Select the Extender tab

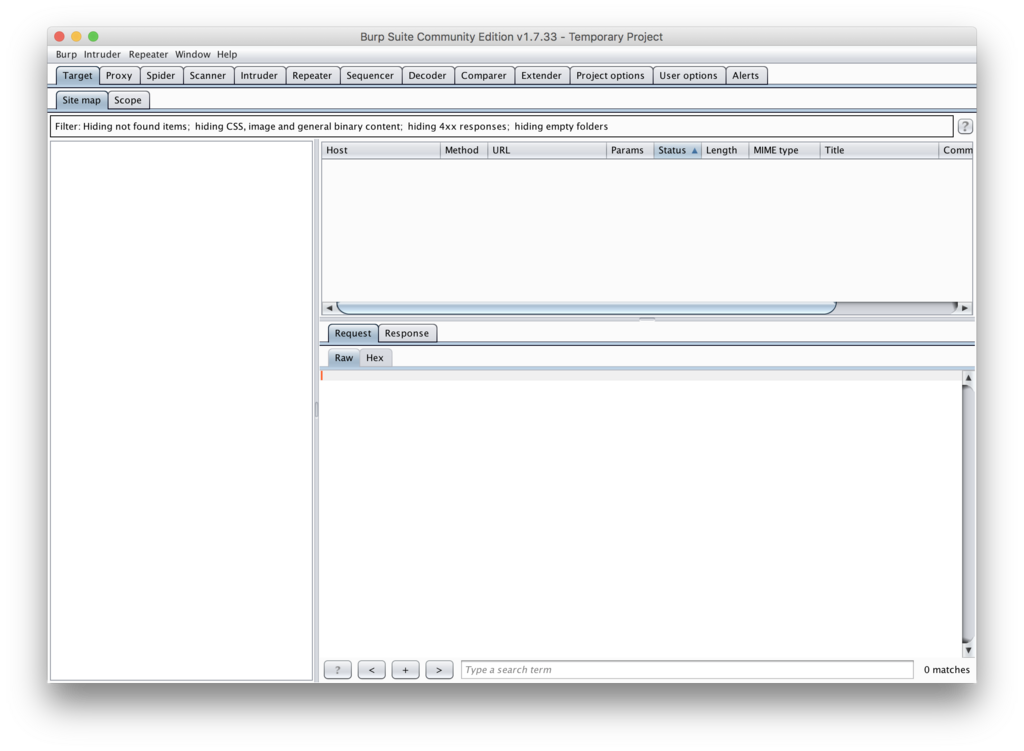pyautogui.click(x=541, y=76)
